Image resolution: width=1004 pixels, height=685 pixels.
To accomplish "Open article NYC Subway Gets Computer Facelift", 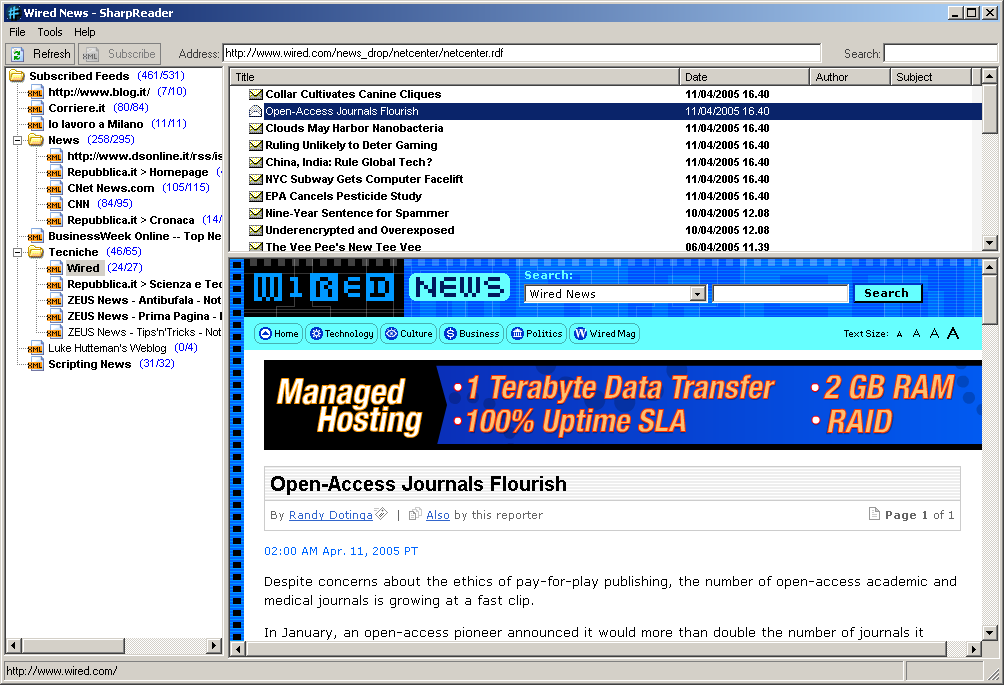I will tap(364, 179).
